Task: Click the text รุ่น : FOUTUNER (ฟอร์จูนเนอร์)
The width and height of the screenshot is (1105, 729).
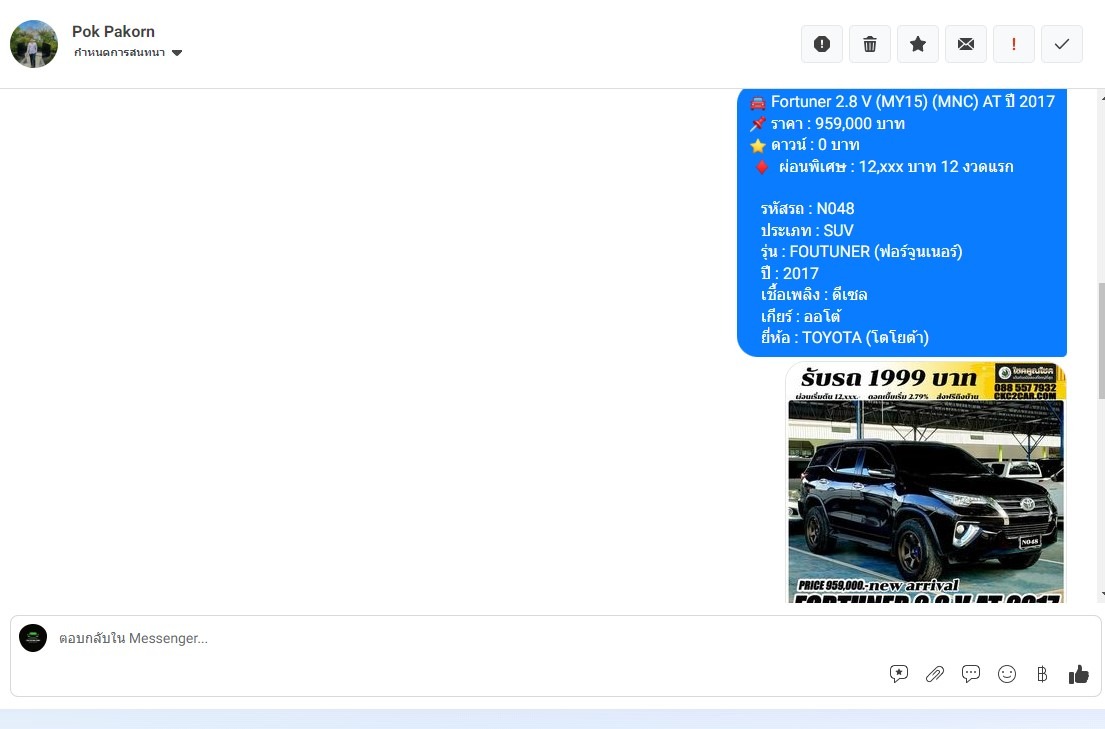Action: (x=861, y=252)
